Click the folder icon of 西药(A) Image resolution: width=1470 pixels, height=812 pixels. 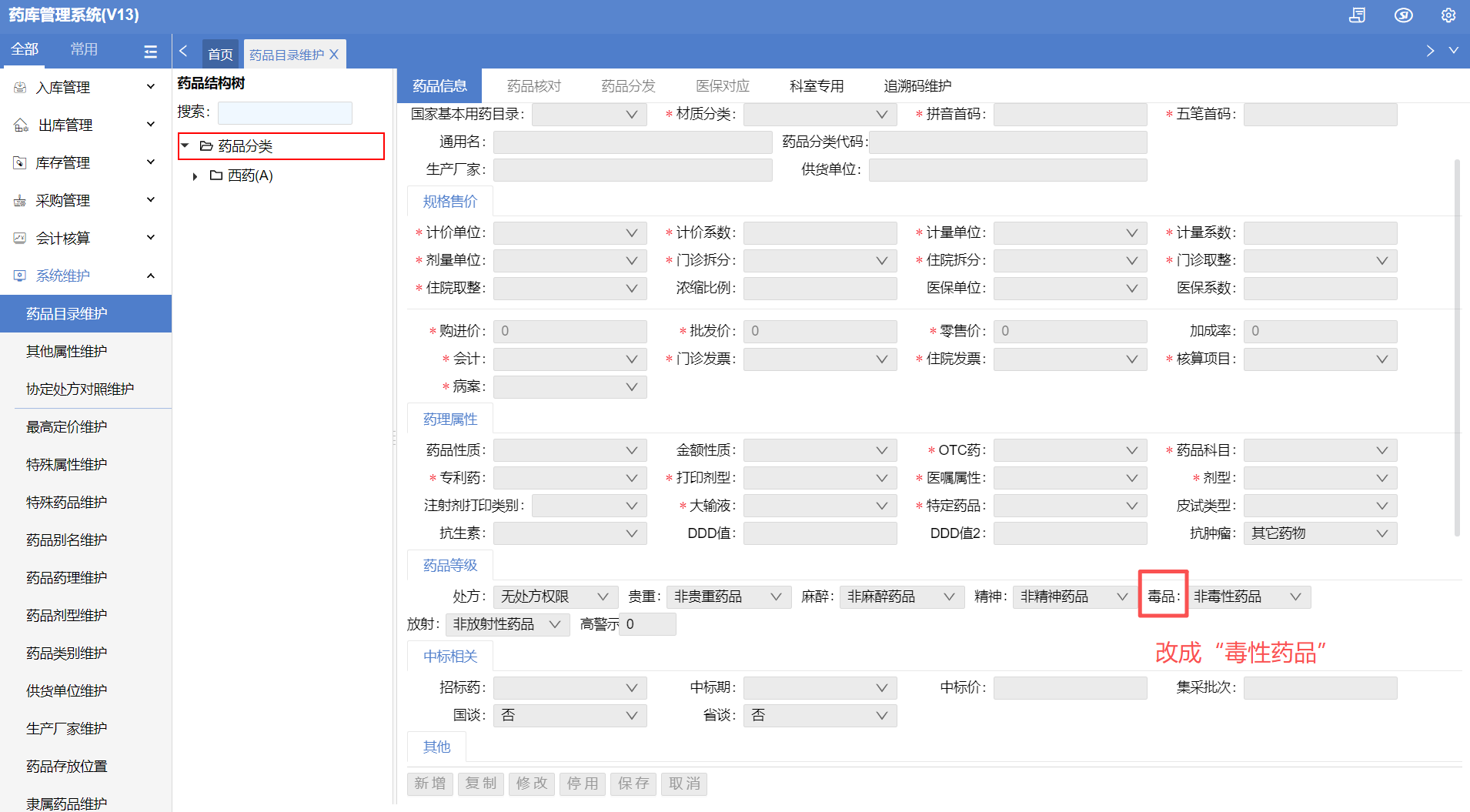point(216,175)
